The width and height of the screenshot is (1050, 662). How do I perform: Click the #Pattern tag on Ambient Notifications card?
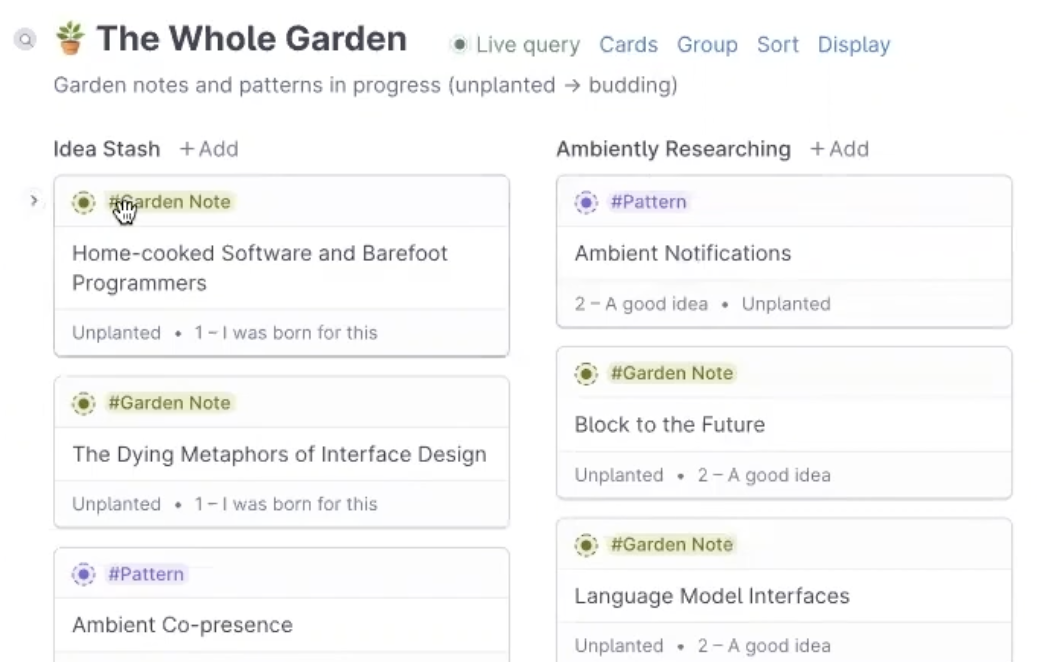click(648, 202)
